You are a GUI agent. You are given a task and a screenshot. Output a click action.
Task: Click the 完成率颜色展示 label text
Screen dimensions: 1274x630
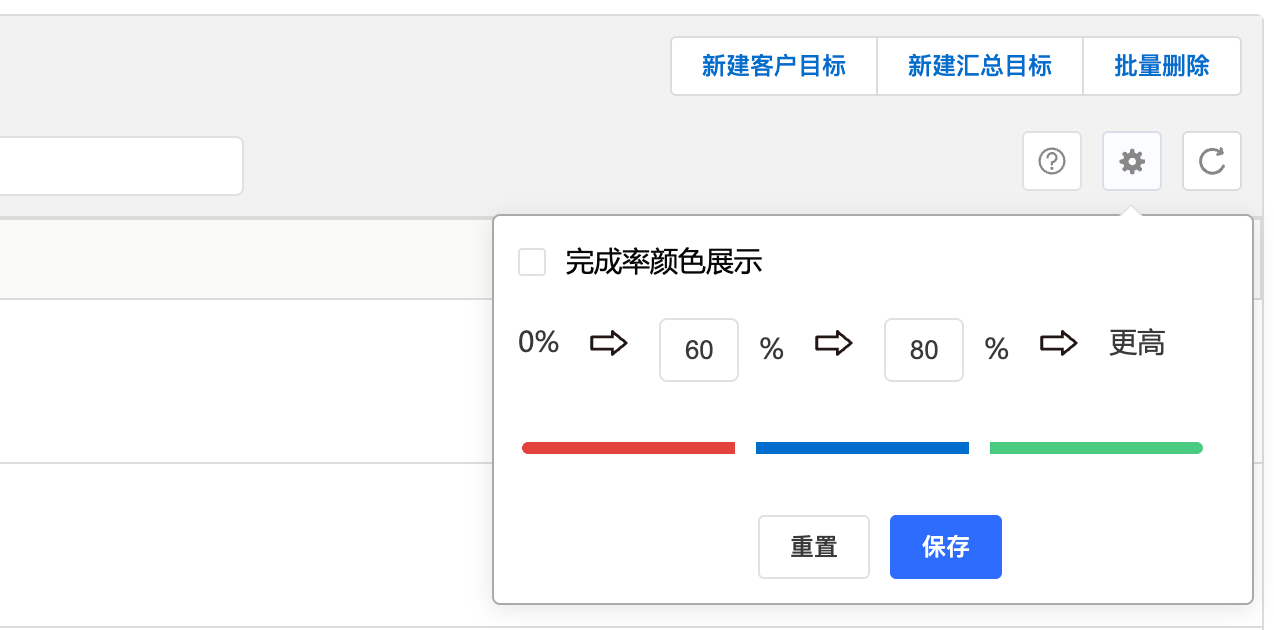tap(664, 263)
